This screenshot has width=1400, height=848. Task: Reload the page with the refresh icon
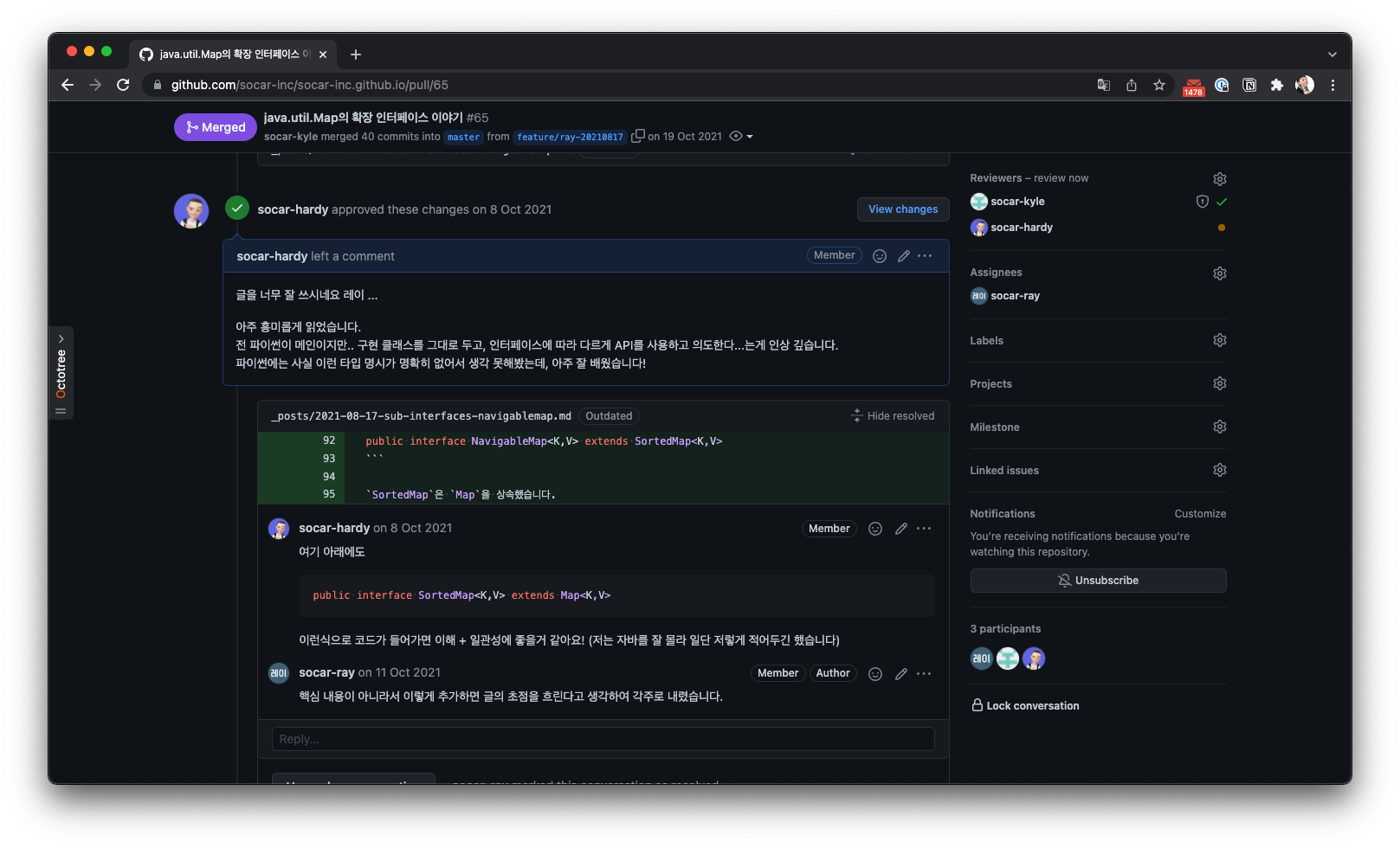point(123,85)
